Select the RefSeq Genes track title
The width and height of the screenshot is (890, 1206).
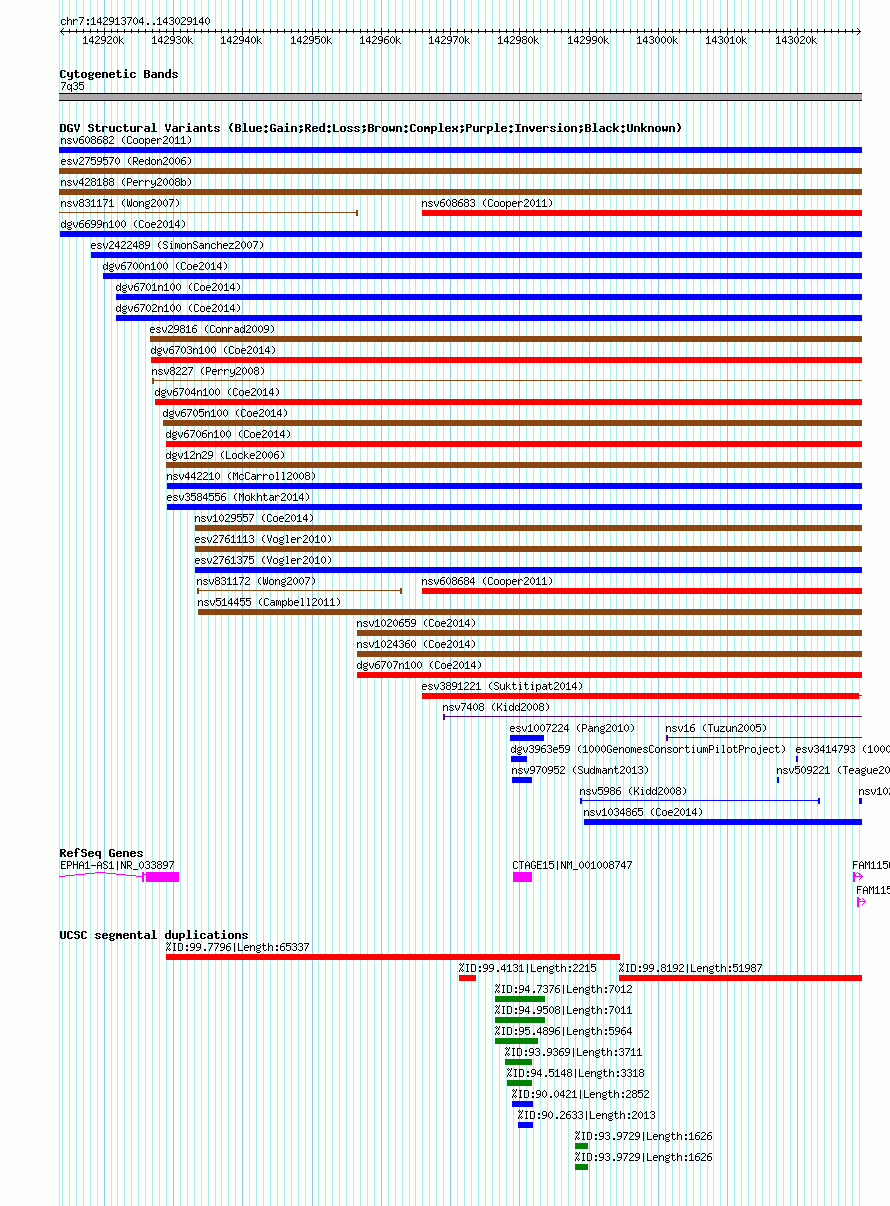pos(101,853)
